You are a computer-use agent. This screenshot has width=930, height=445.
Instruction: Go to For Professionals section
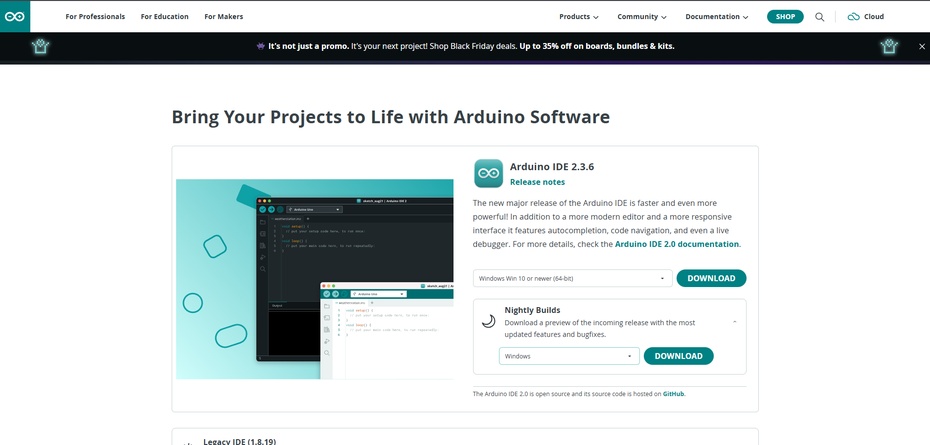click(95, 17)
